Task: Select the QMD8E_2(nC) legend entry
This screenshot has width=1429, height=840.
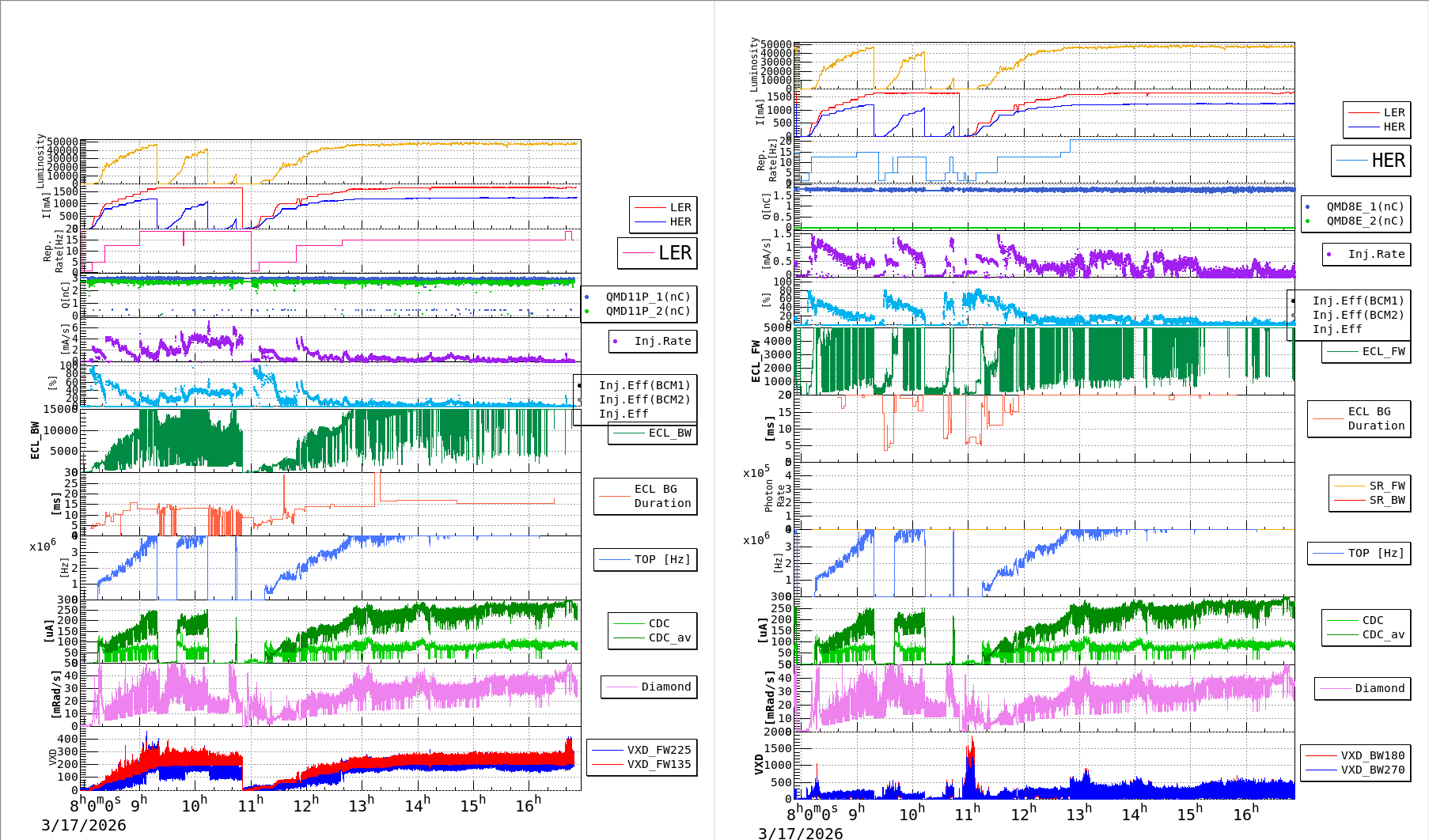Action: point(1364,221)
